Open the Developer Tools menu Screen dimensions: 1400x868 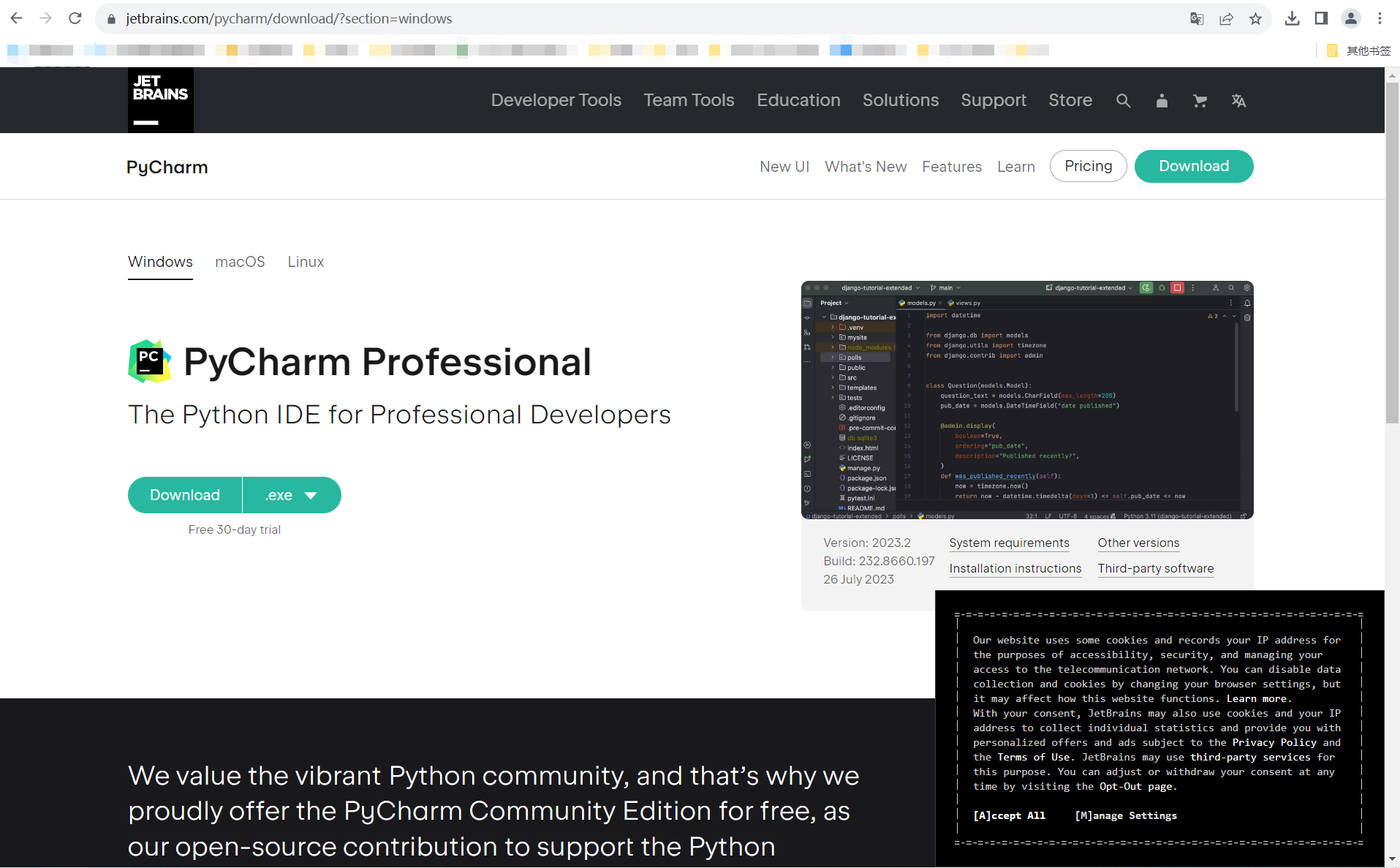[556, 100]
